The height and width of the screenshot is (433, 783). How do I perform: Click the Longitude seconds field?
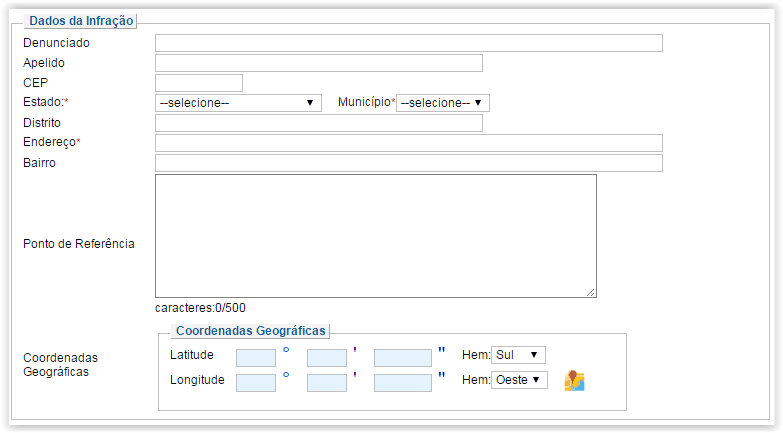tap(402, 383)
